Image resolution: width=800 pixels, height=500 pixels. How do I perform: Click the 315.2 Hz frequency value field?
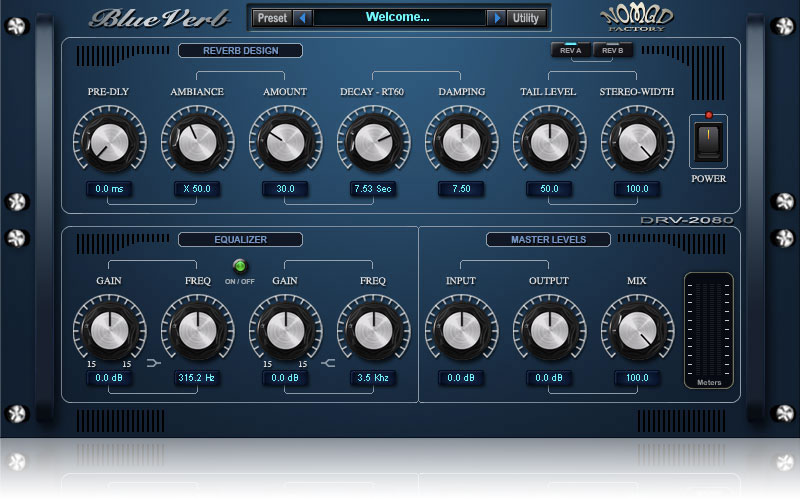tap(196, 378)
